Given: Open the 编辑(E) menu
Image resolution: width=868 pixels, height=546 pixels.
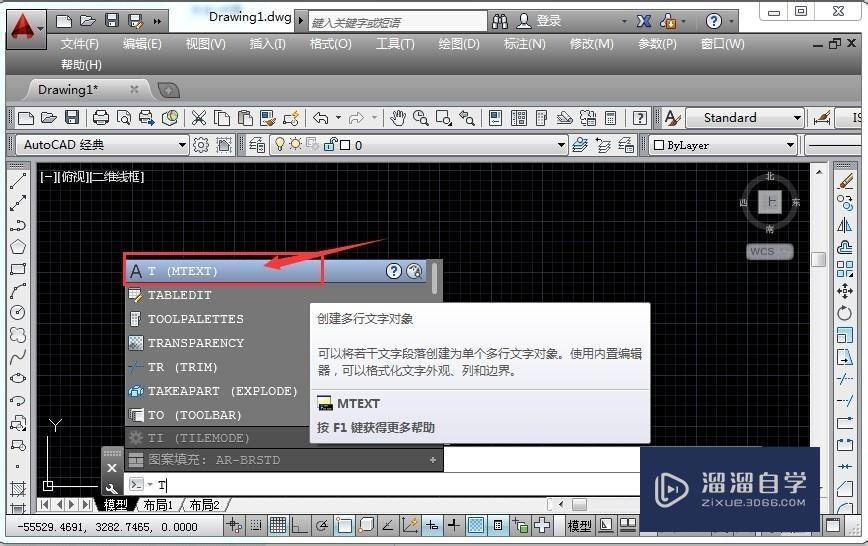Looking at the screenshot, I should coord(142,43).
